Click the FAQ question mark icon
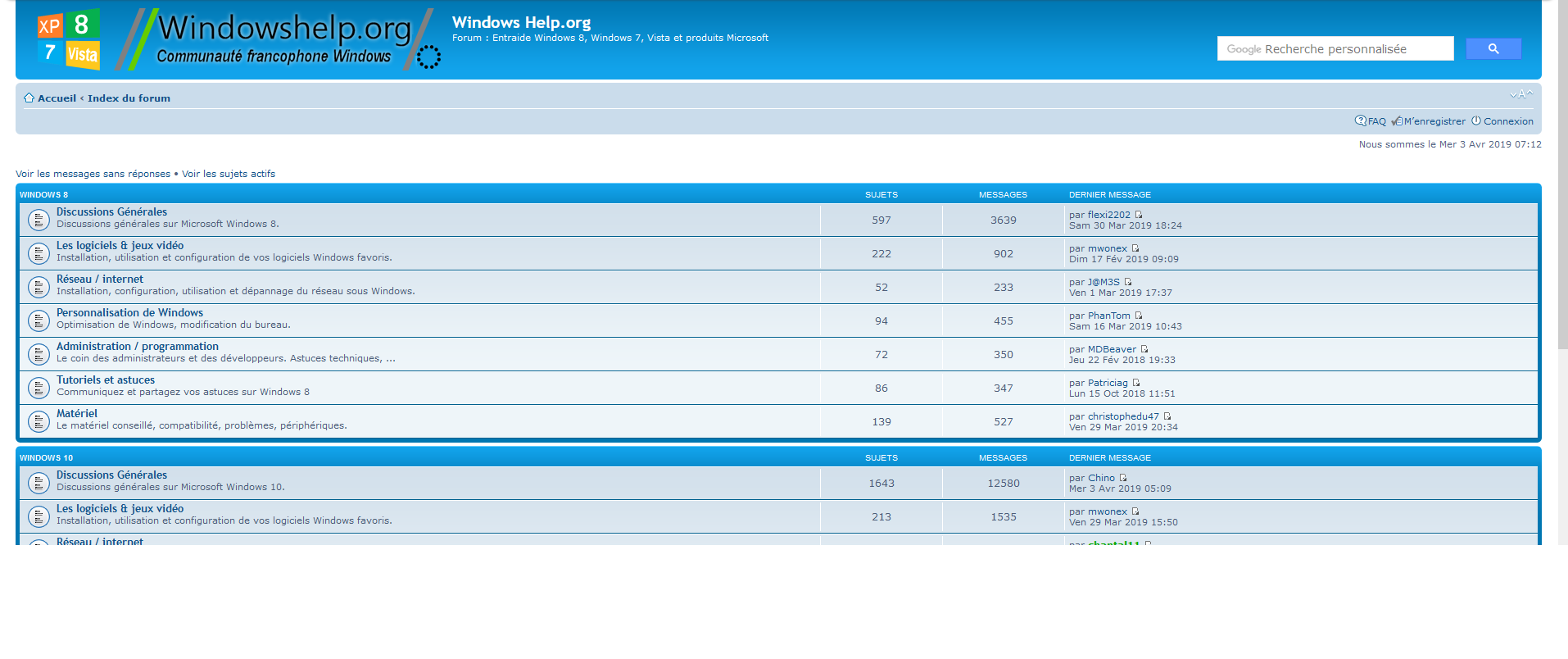This screenshot has width=1568, height=659. 1361,121
